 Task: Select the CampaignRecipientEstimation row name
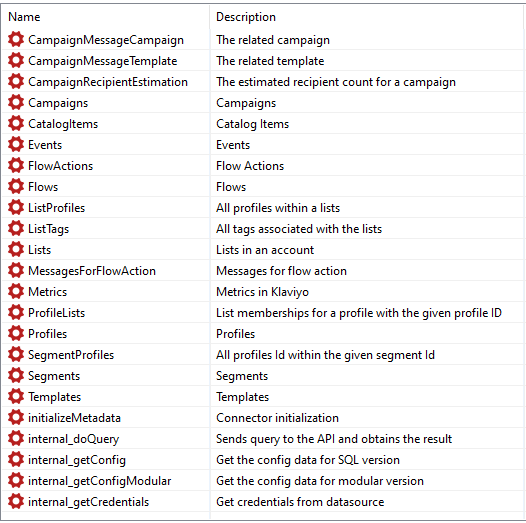coord(108,82)
